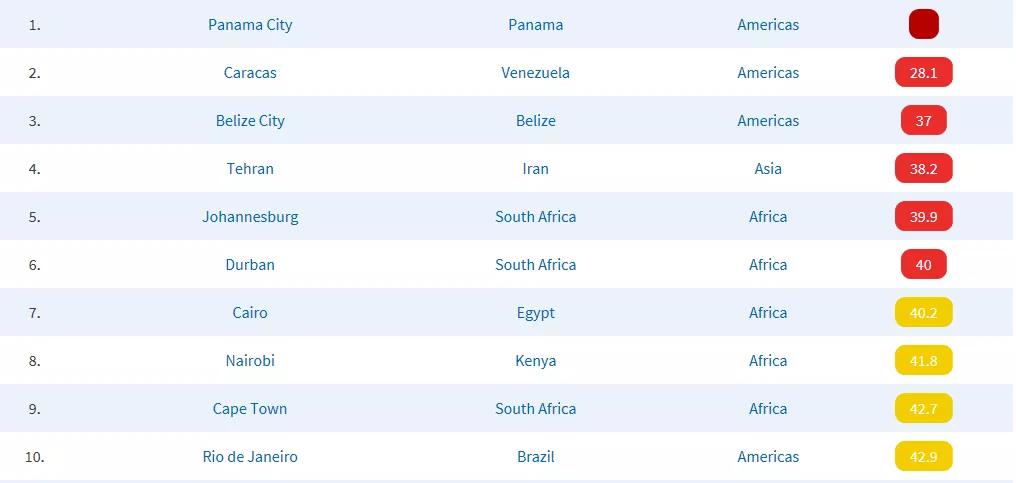Open the Panama City link
The height and width of the screenshot is (483, 1016).
(250, 25)
